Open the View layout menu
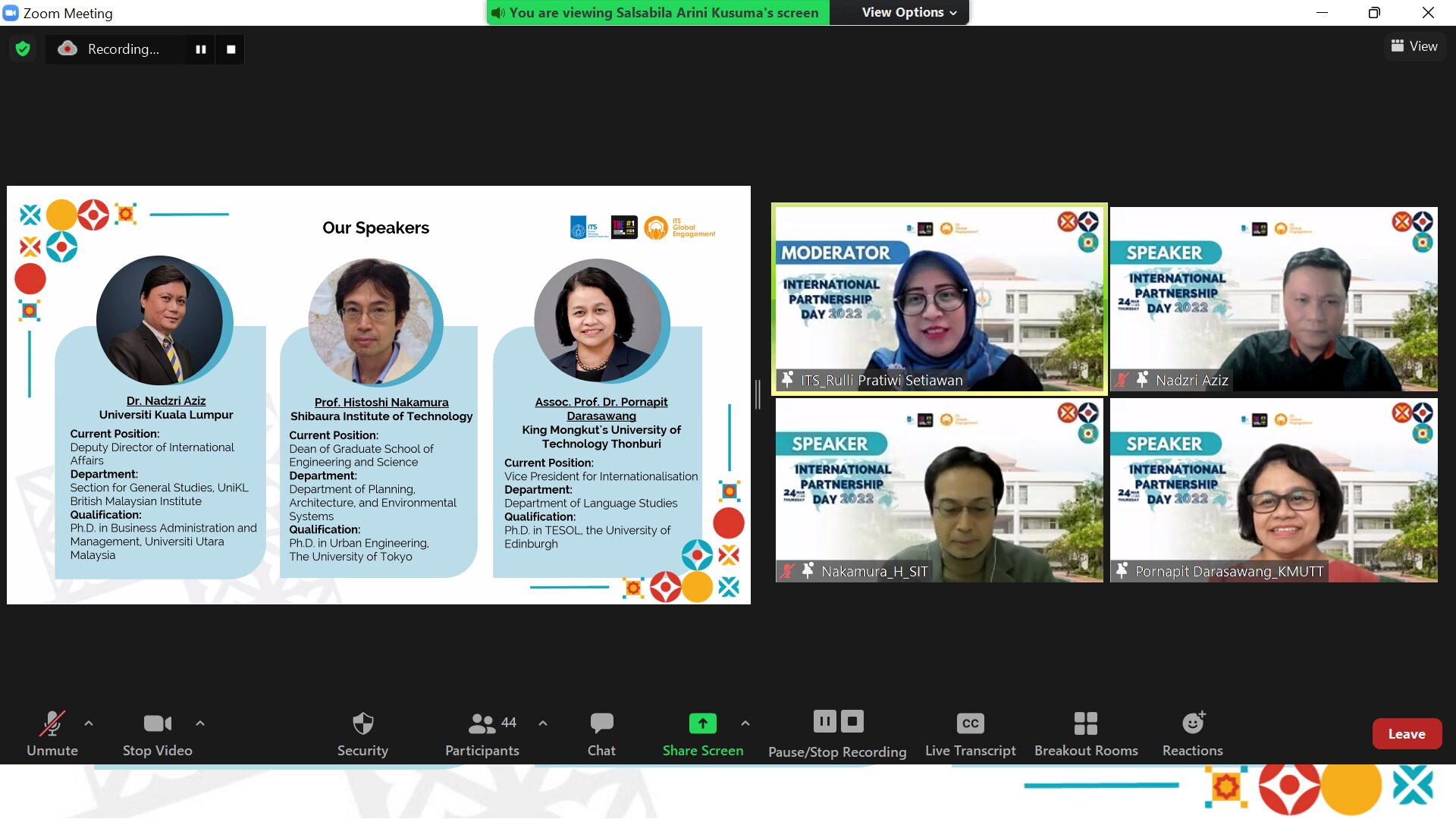1456x819 pixels. pos(1414,46)
